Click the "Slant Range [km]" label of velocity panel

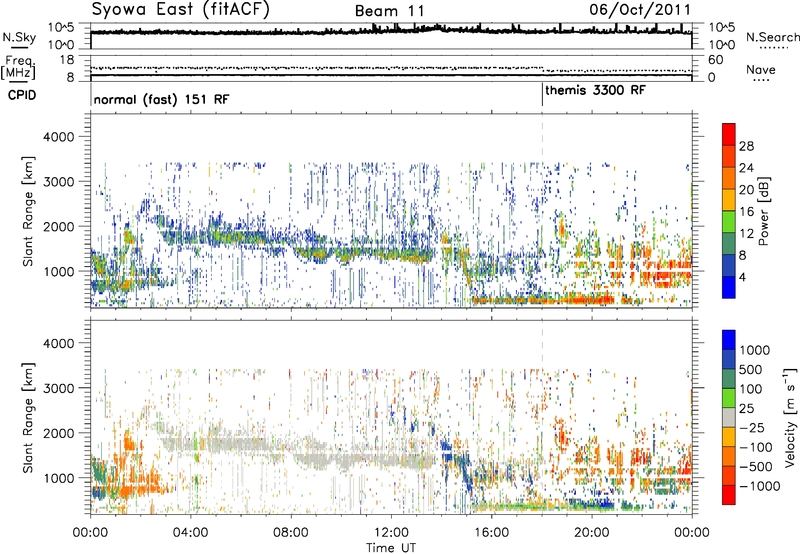pyautogui.click(x=28, y=417)
